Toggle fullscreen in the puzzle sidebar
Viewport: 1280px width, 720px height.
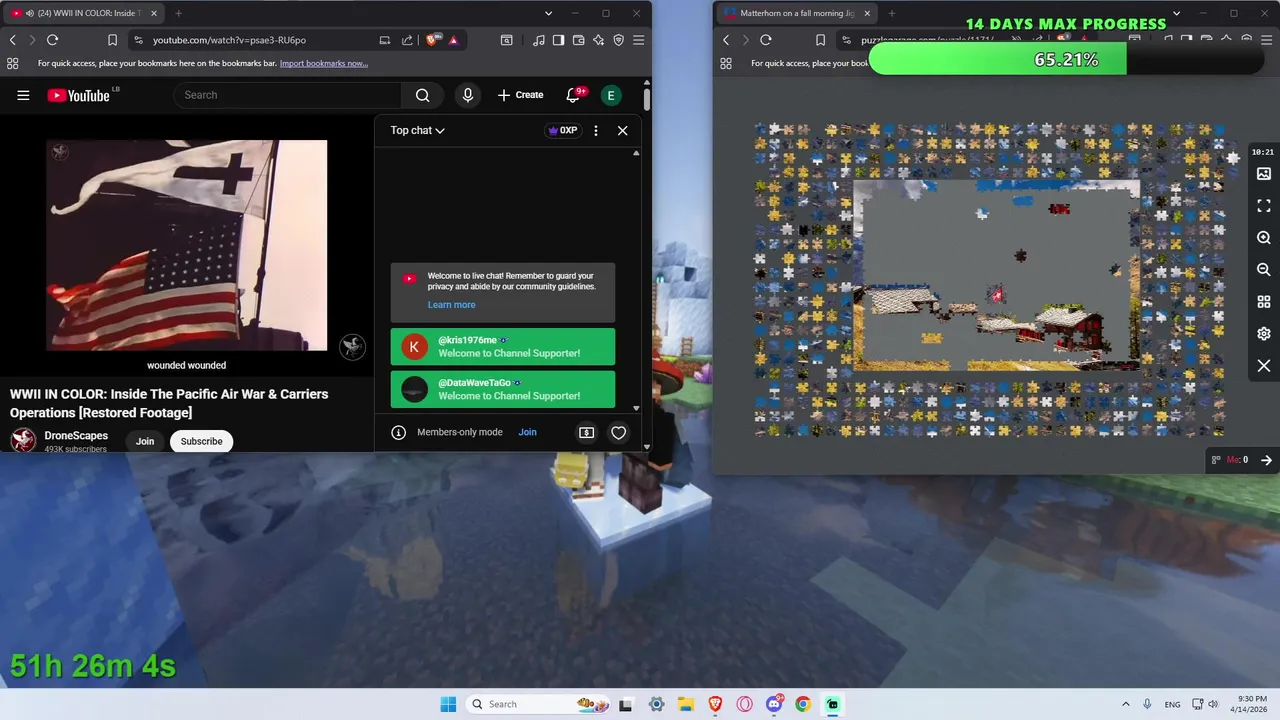pos(1264,205)
